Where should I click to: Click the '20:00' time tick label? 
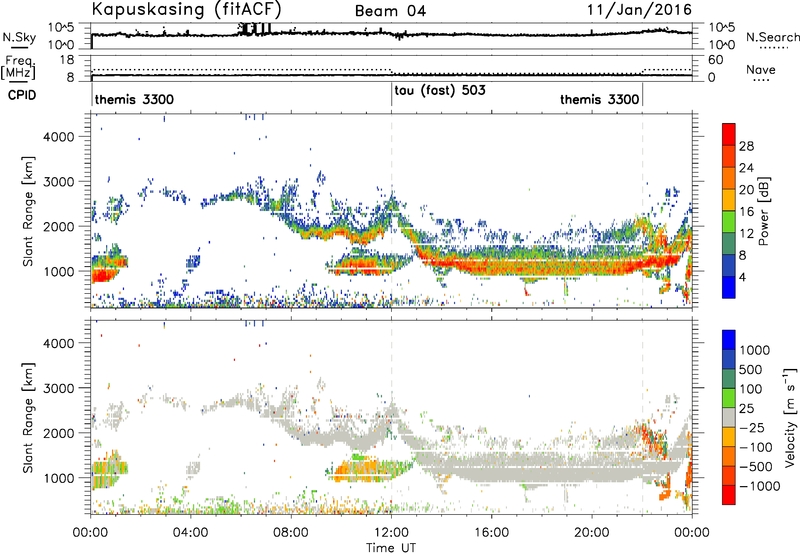point(591,533)
